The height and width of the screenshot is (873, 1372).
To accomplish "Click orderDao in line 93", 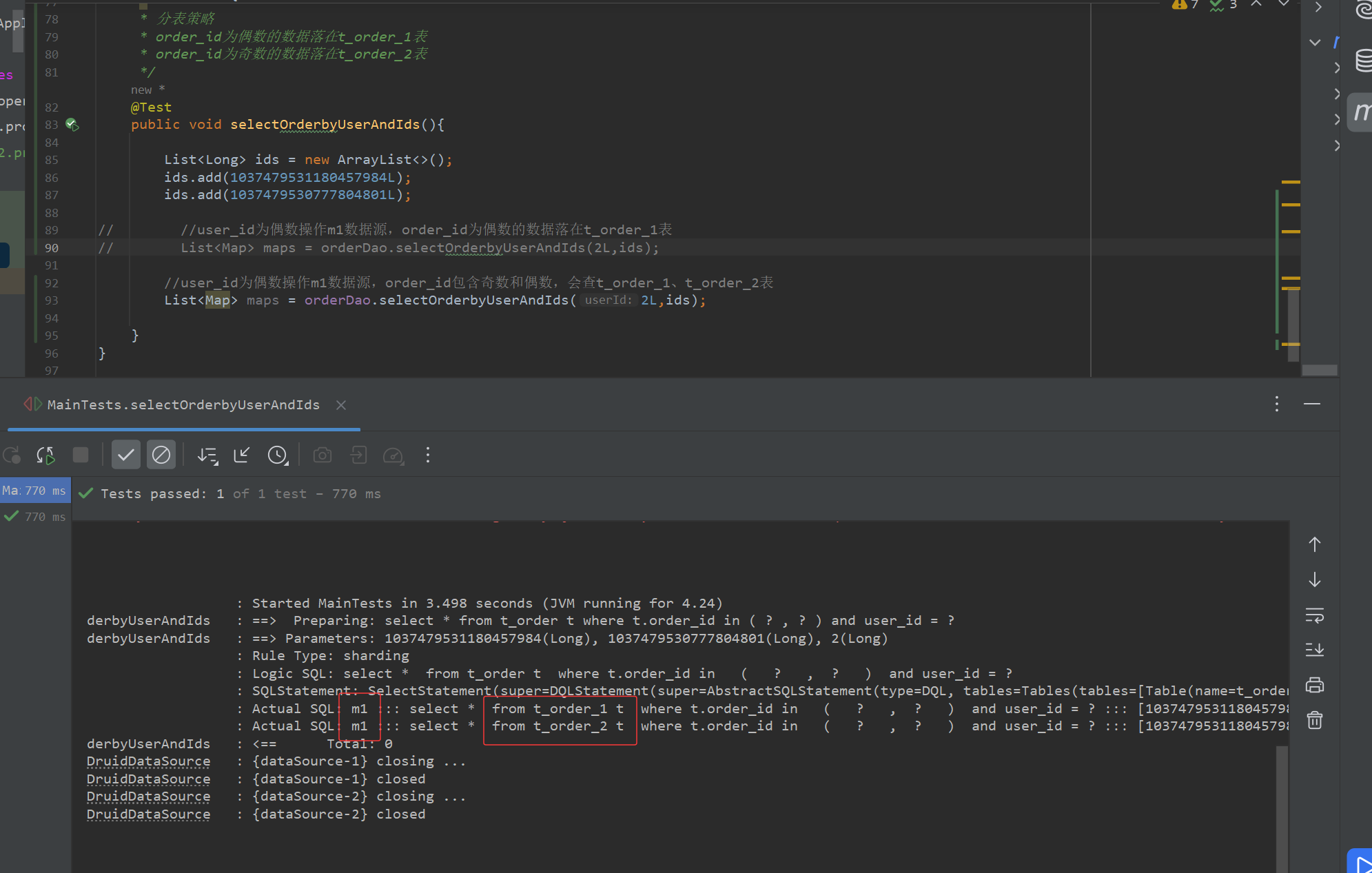I will coord(337,300).
